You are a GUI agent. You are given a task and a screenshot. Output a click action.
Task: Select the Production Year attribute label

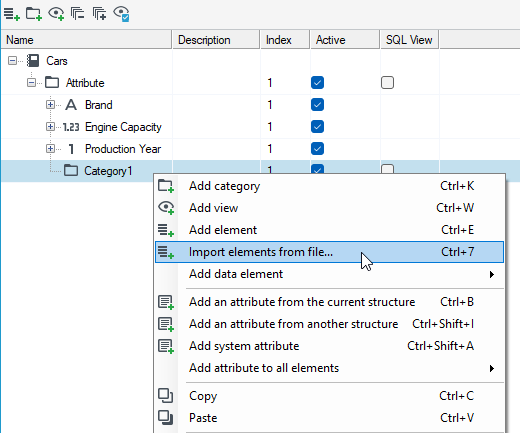point(123,149)
